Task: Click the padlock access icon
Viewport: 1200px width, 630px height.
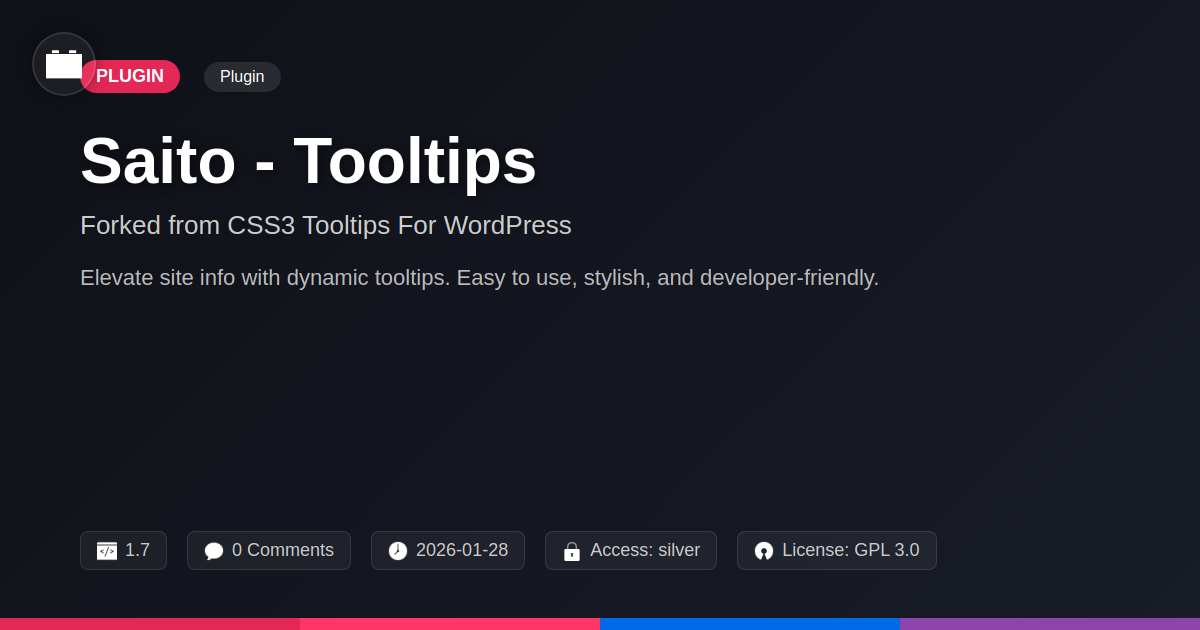Action: [x=572, y=551]
